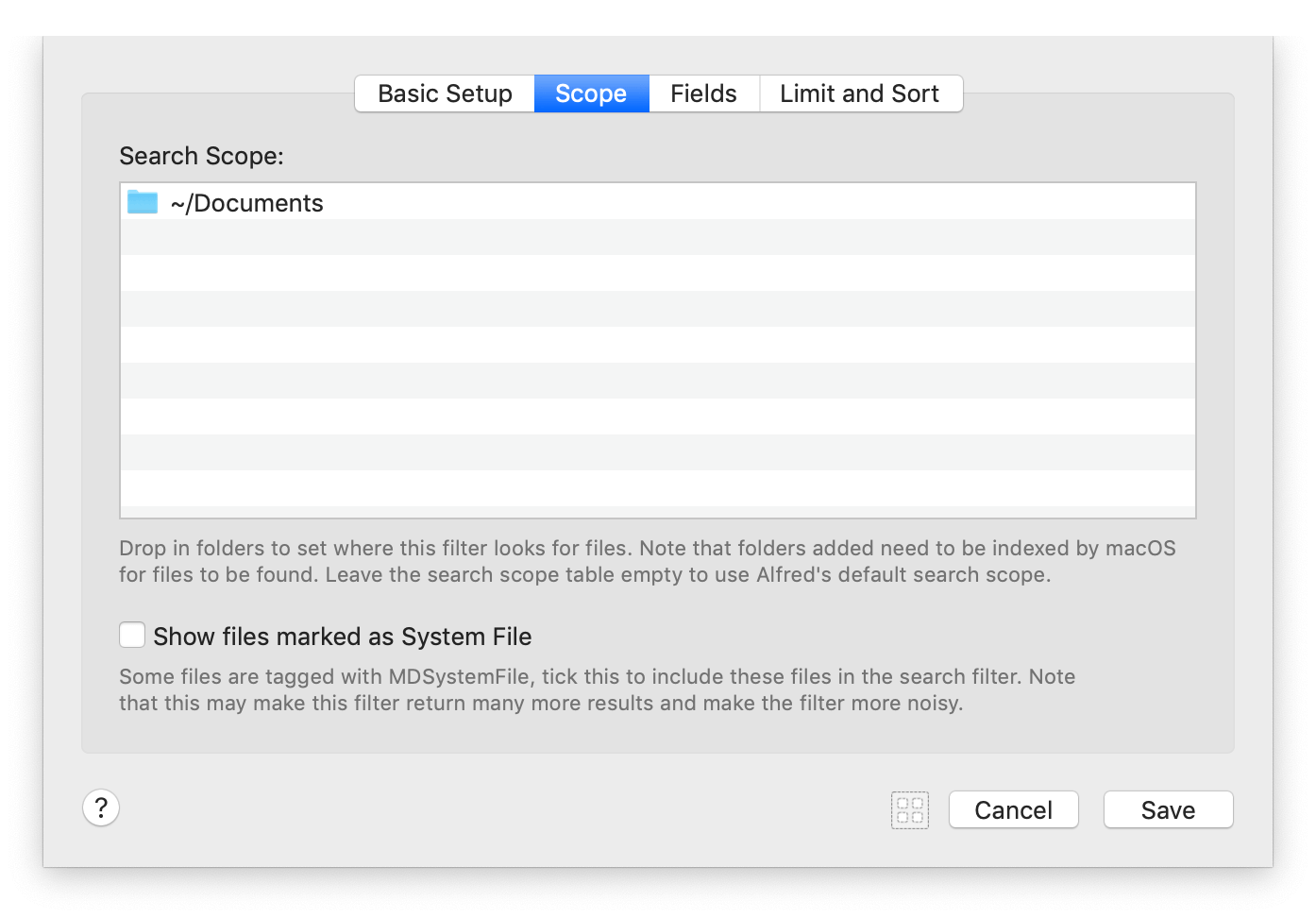Viewport: 1316px width, 918px height.
Task: Click the workflow advanced options grid icon
Action: point(909,809)
